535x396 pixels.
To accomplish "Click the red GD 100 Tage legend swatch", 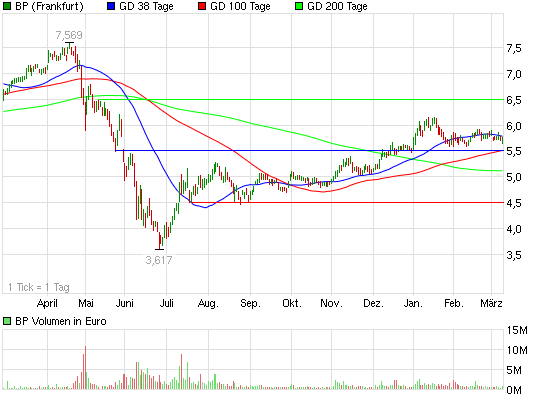I will click(x=202, y=6).
